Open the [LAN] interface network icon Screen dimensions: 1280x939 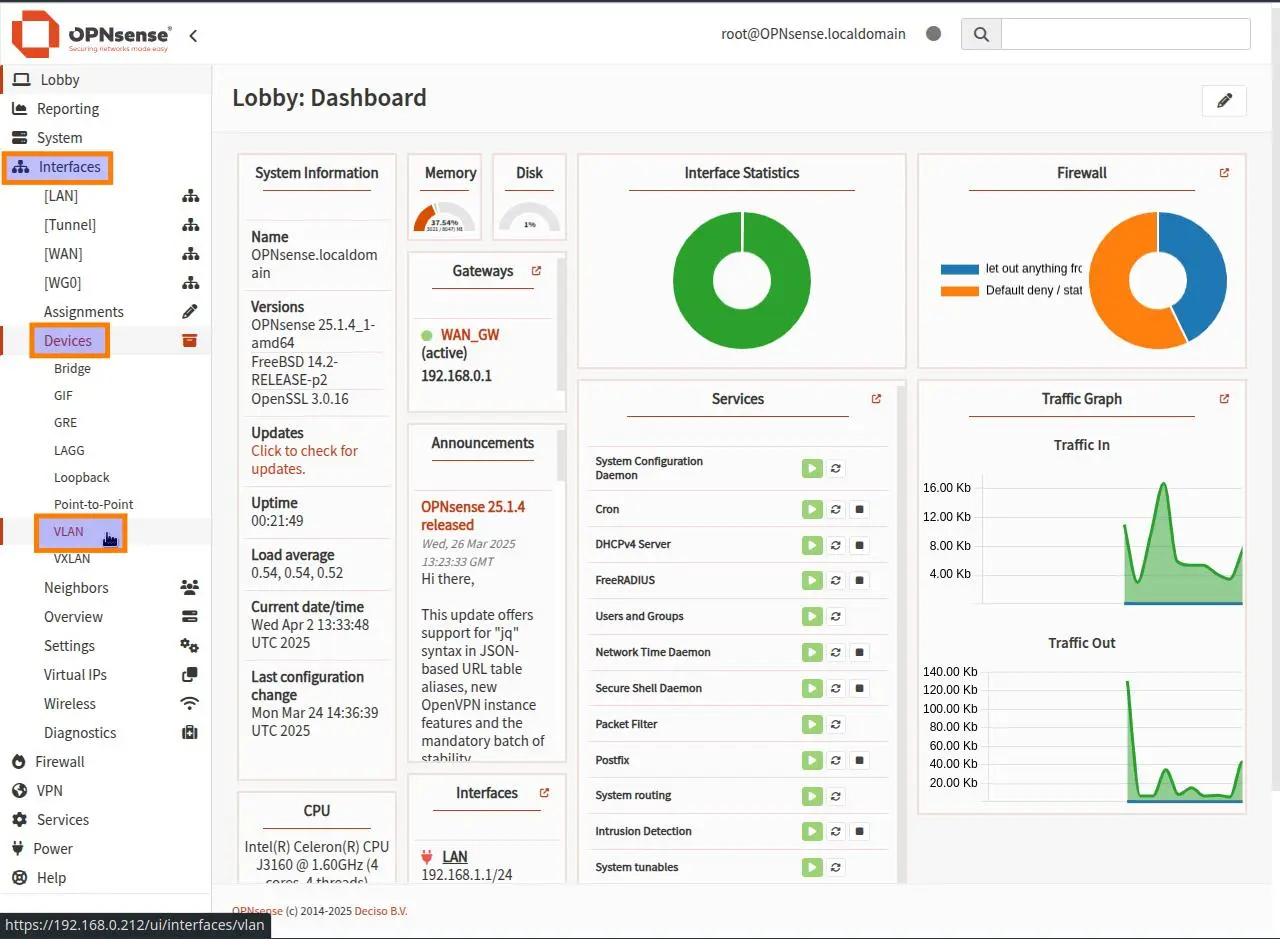coord(190,196)
